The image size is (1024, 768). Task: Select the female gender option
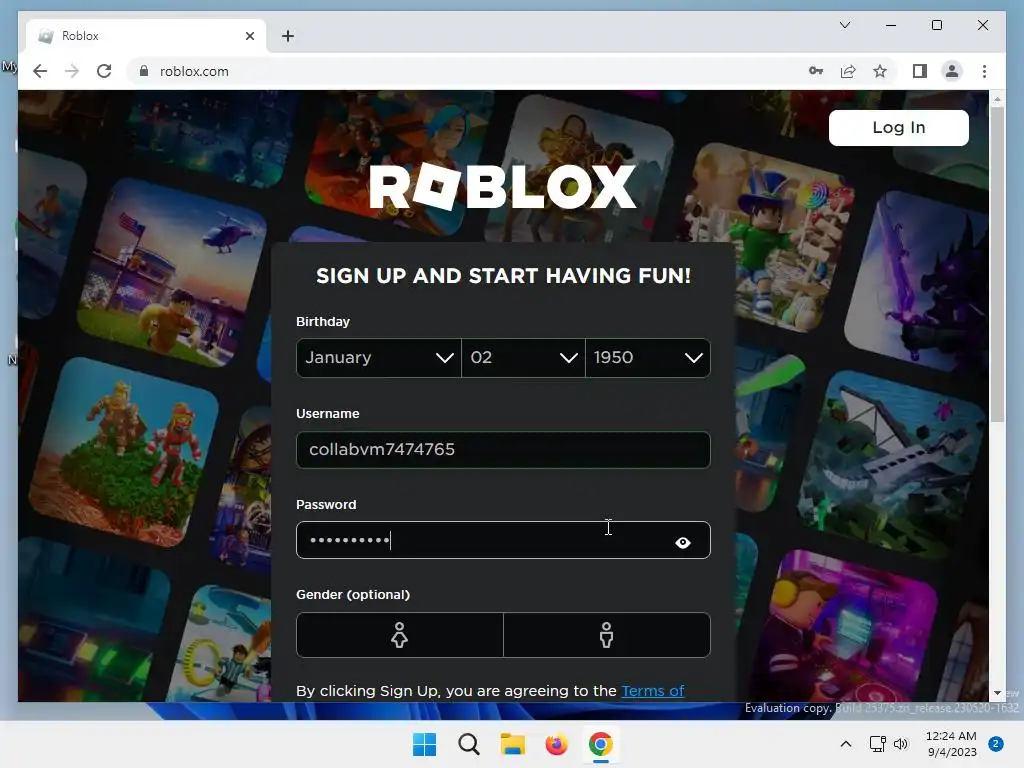click(x=400, y=635)
